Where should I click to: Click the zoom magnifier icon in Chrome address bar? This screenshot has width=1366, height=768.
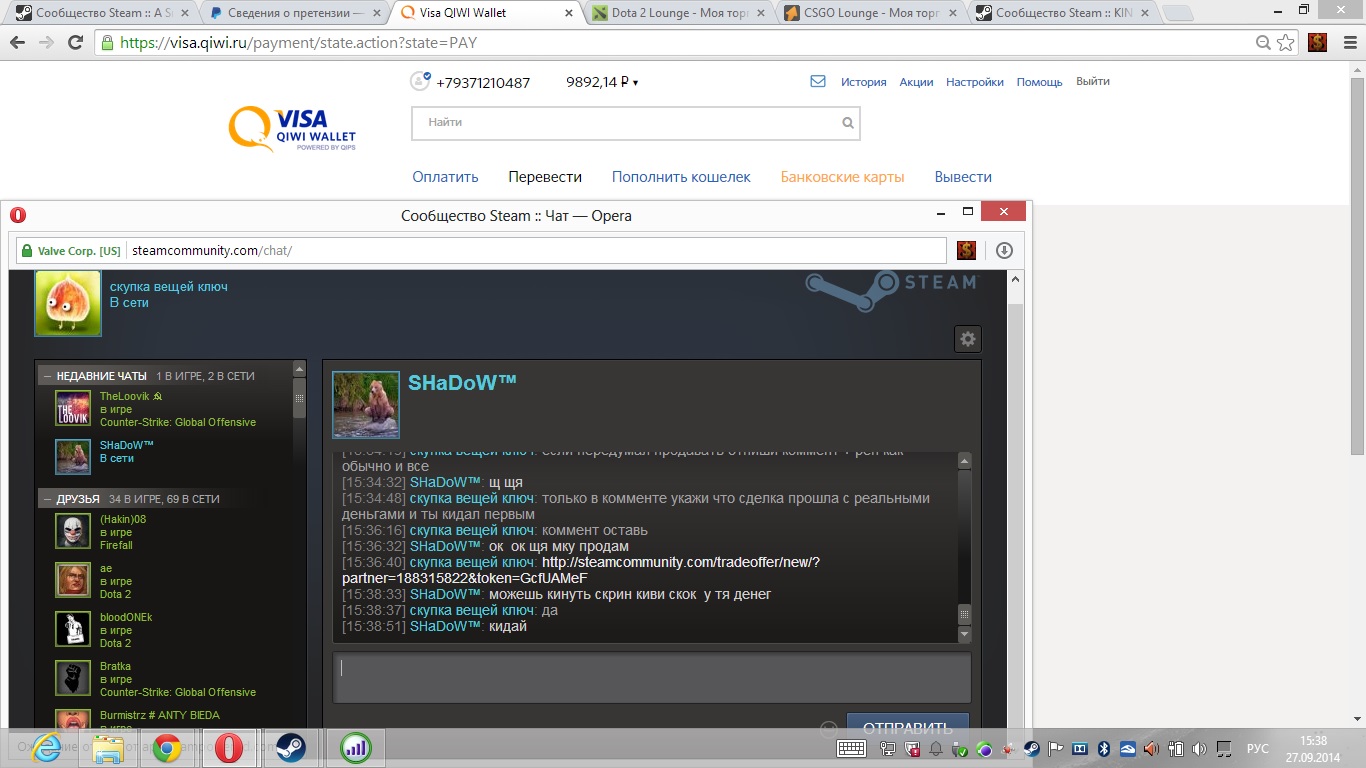click(x=1264, y=43)
